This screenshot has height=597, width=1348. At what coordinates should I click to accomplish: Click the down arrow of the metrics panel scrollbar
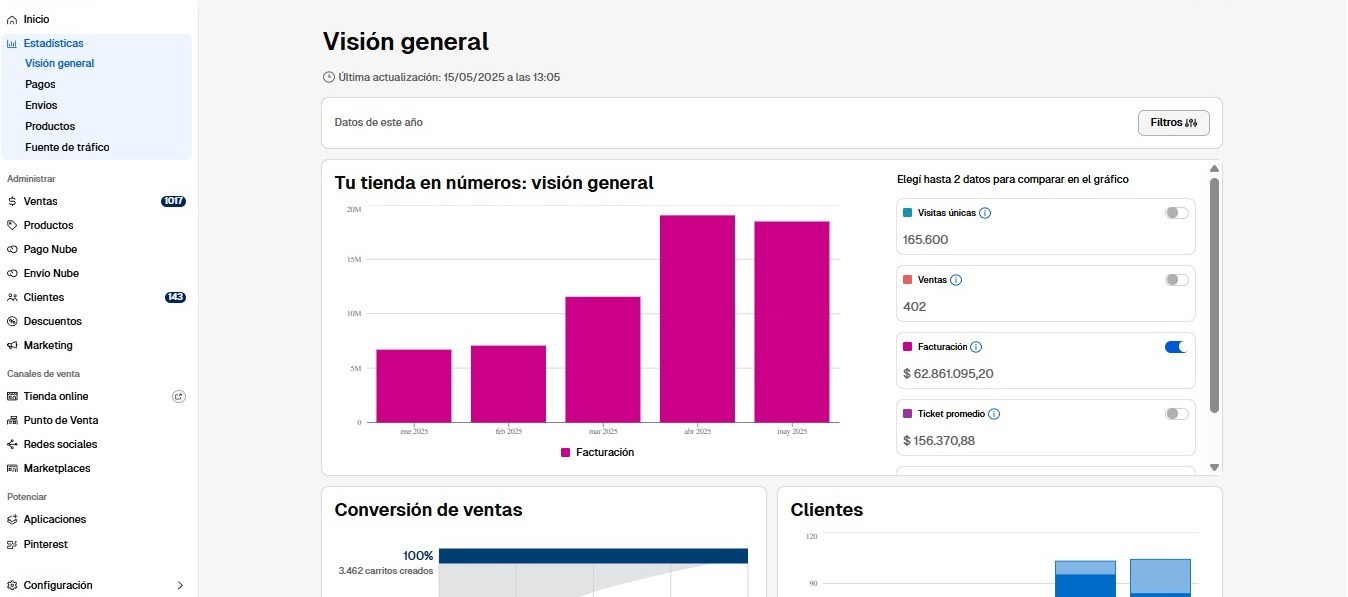tap(1214, 466)
